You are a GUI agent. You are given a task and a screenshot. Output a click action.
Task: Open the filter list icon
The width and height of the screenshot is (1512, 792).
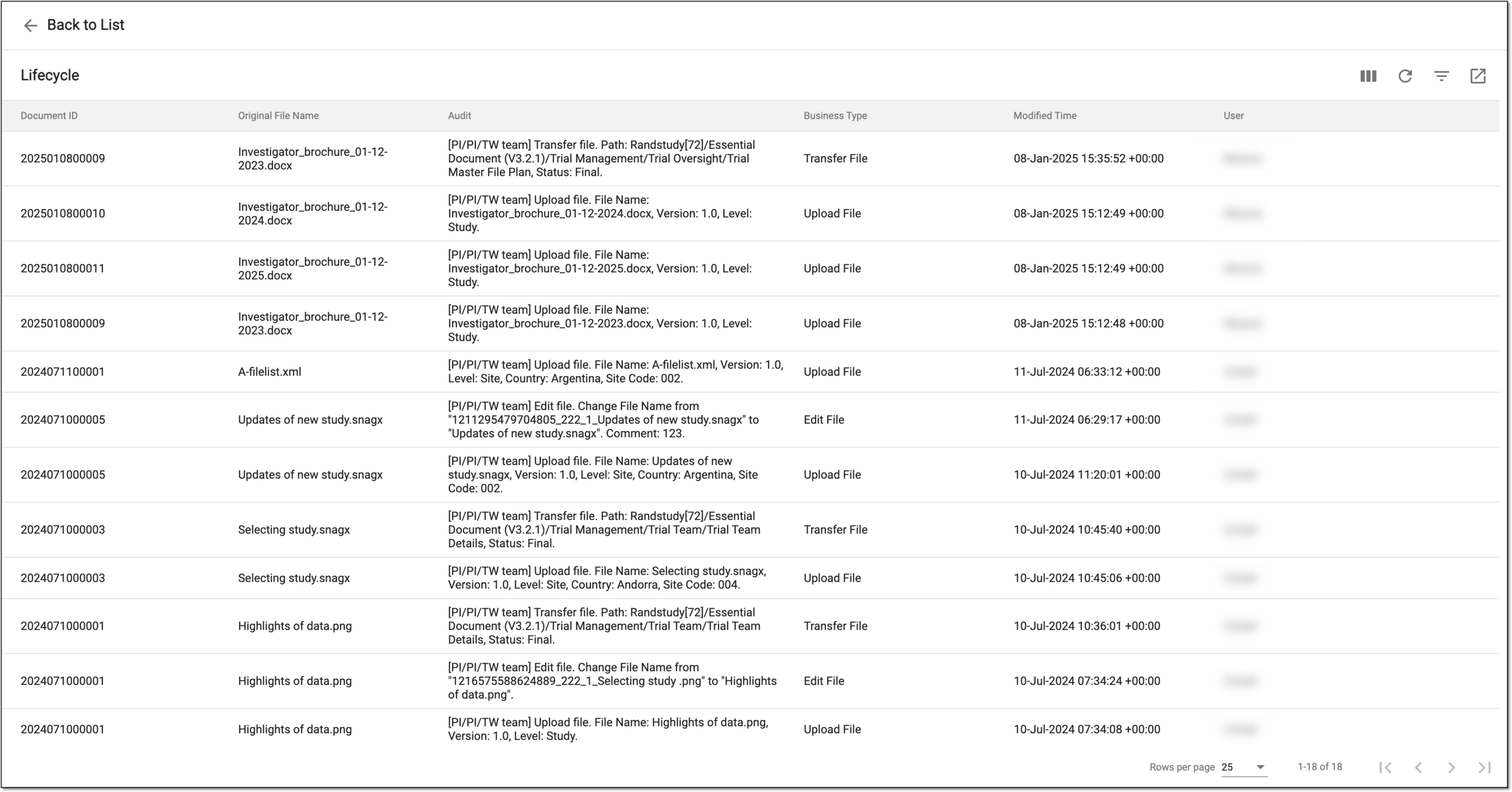(x=1441, y=76)
